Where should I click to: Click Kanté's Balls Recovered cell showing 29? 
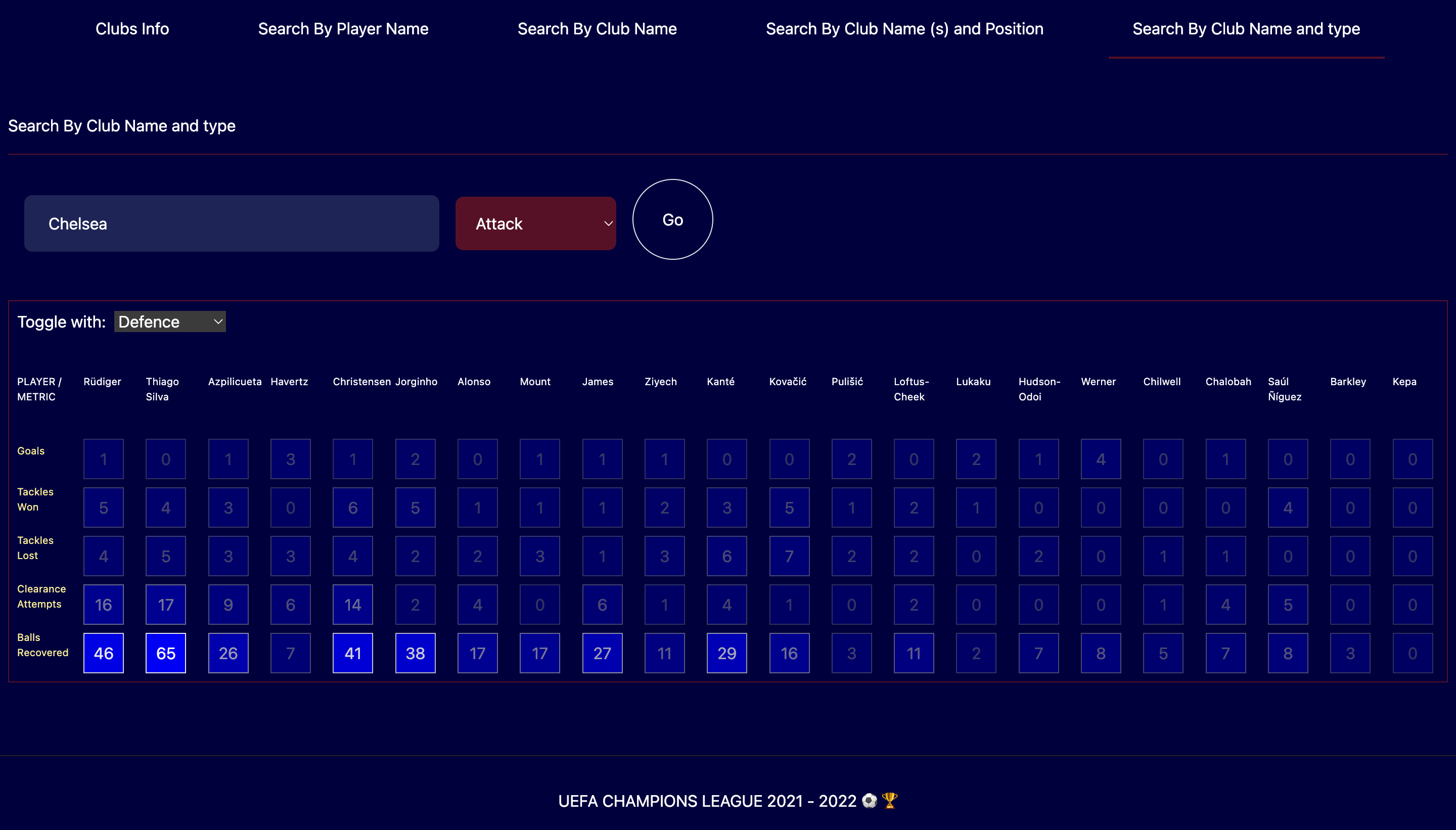(x=726, y=653)
